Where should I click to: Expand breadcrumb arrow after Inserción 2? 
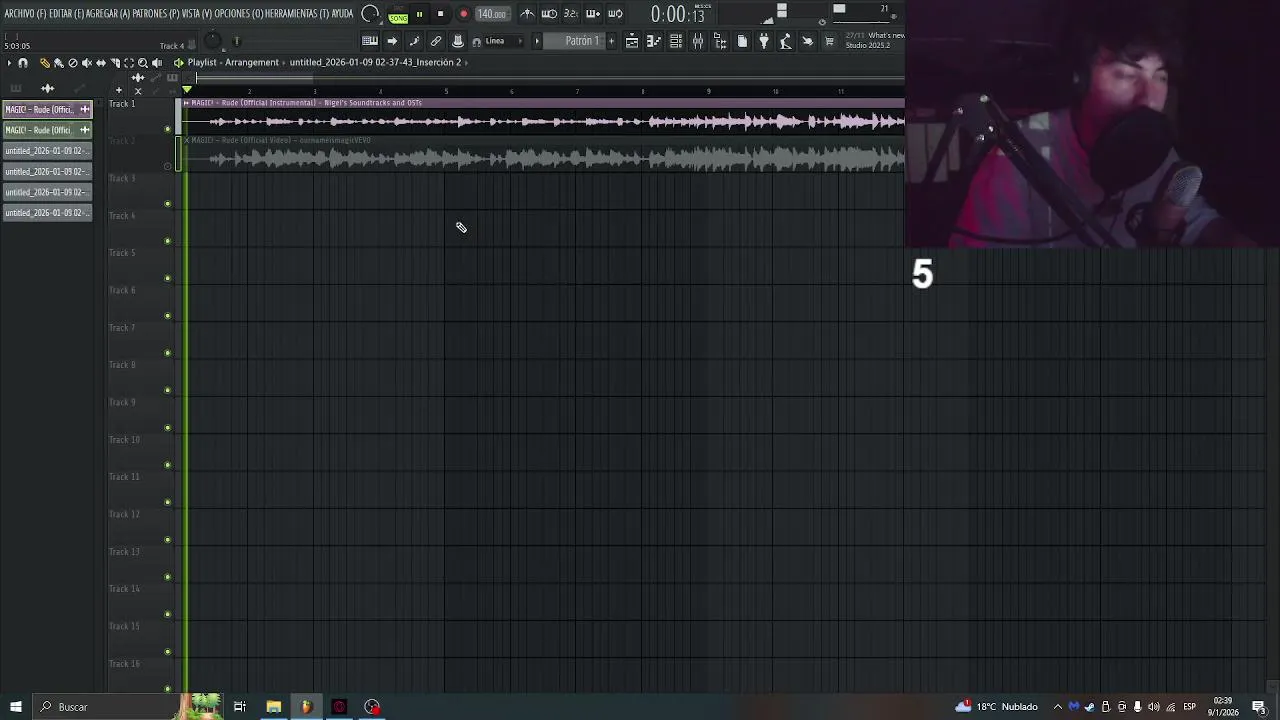[x=466, y=62]
